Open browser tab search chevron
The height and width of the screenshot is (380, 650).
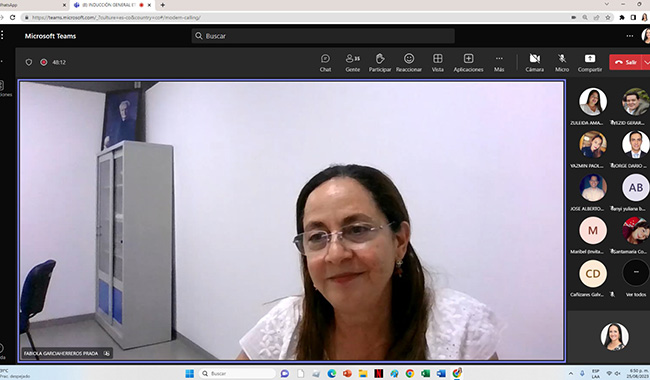607,5
